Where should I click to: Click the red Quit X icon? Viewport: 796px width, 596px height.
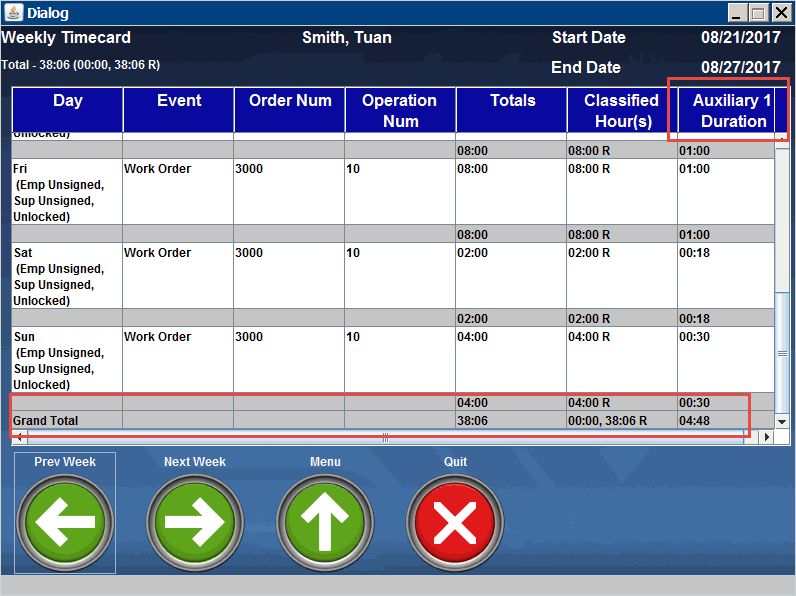(x=455, y=521)
